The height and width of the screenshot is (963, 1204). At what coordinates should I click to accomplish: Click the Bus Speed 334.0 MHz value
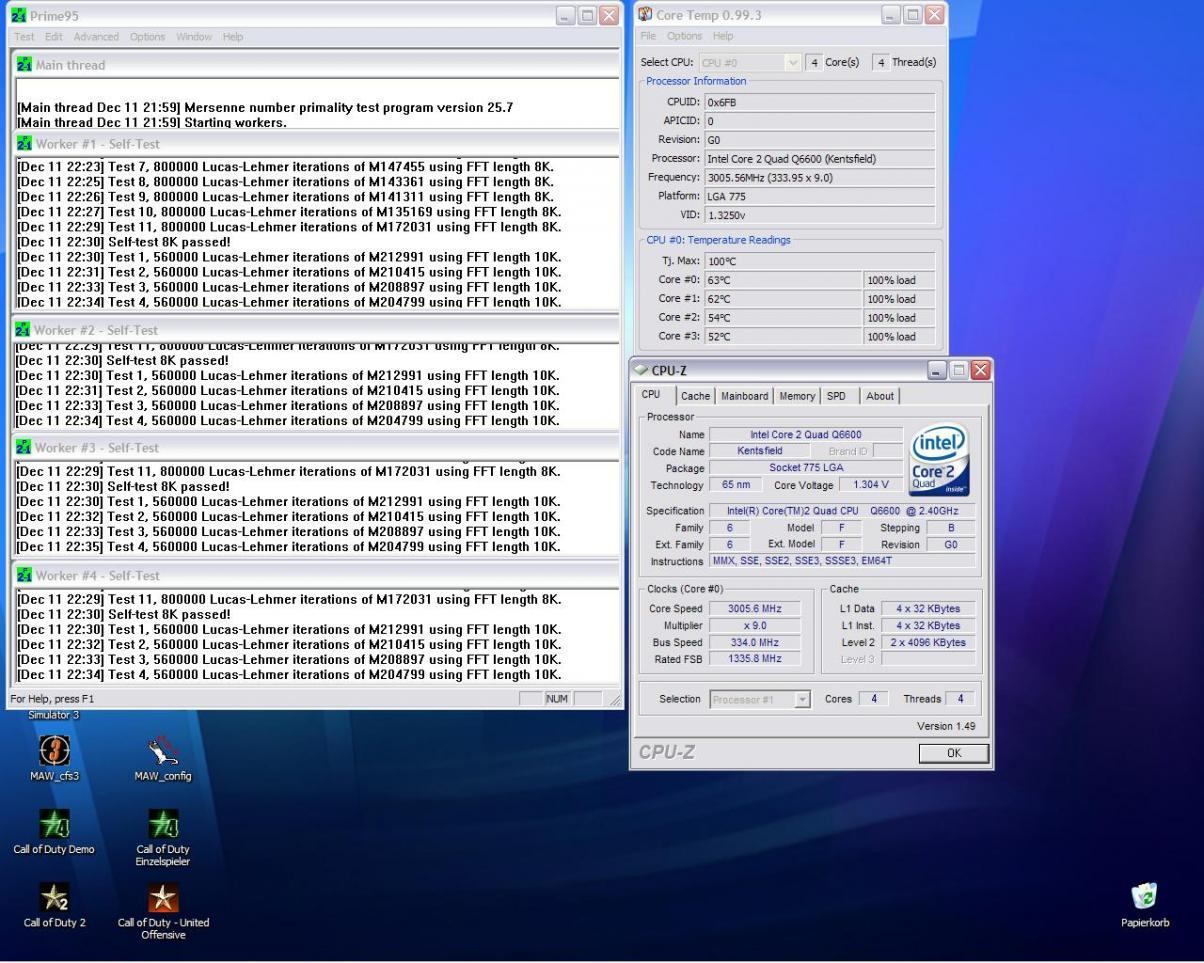tap(755, 642)
